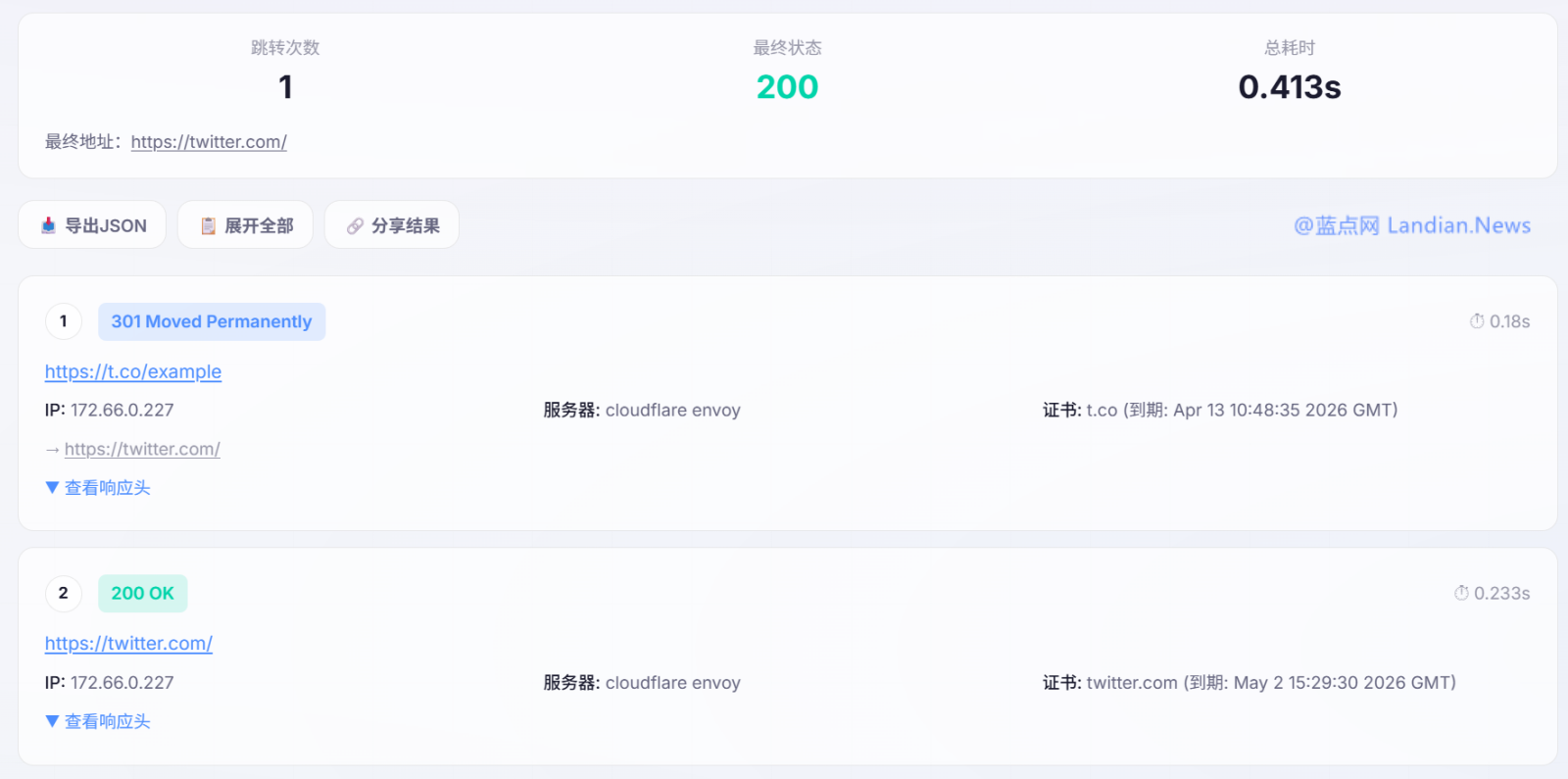Click the Landian.News watermark text
This screenshot has height=779, width=1568.
coord(1412,226)
